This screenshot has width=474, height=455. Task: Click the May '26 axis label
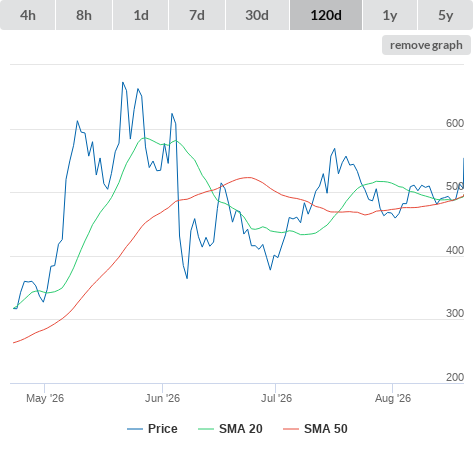45,398
